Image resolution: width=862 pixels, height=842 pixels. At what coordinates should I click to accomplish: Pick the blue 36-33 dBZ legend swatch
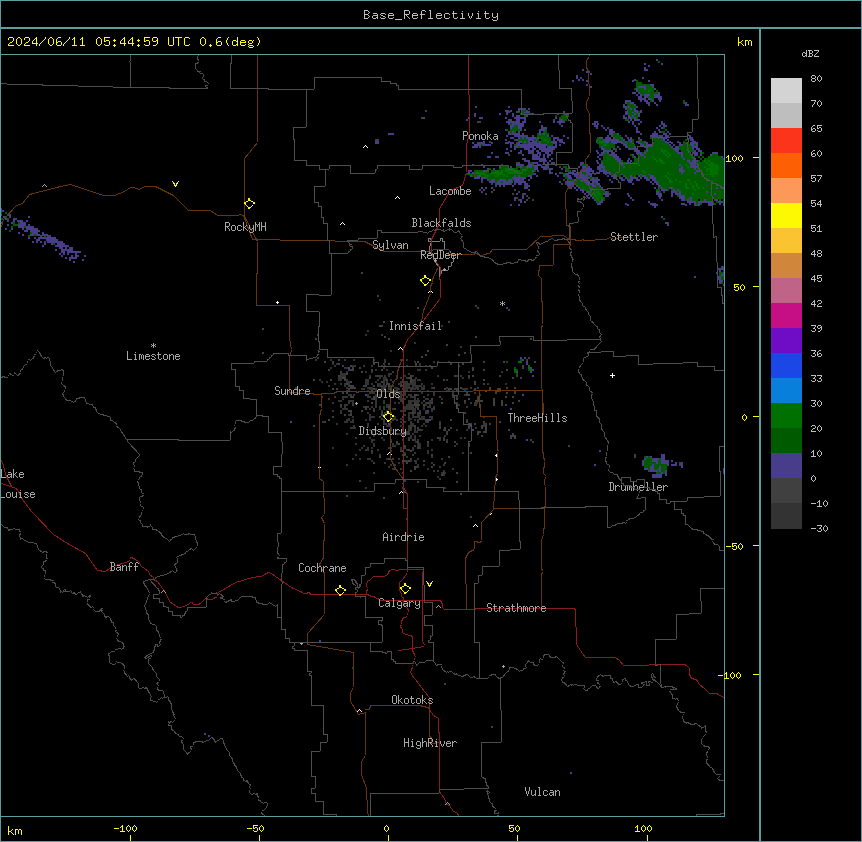[x=786, y=365]
